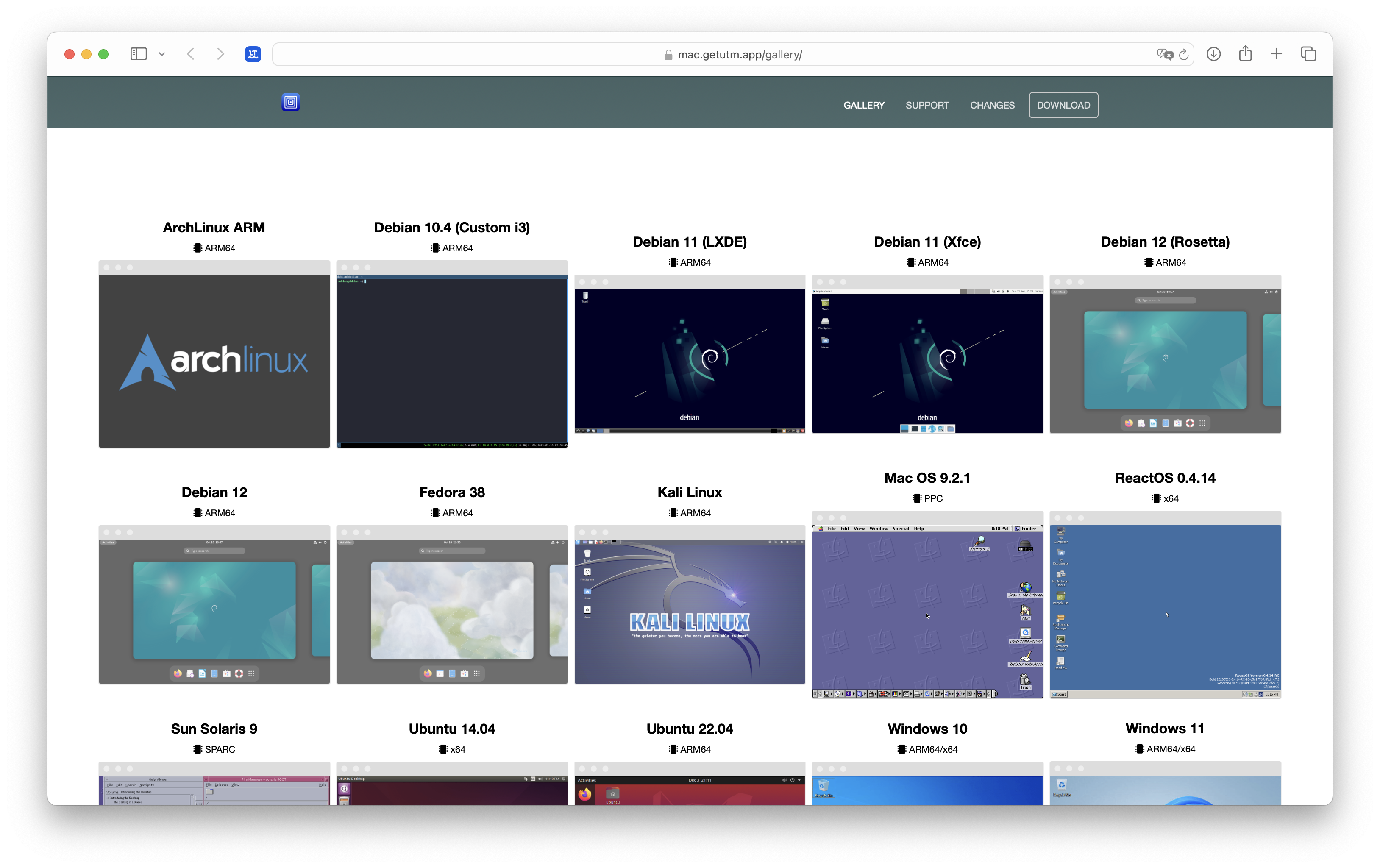This screenshot has height=868, width=1380.
Task: Show tab overview
Action: click(1308, 54)
